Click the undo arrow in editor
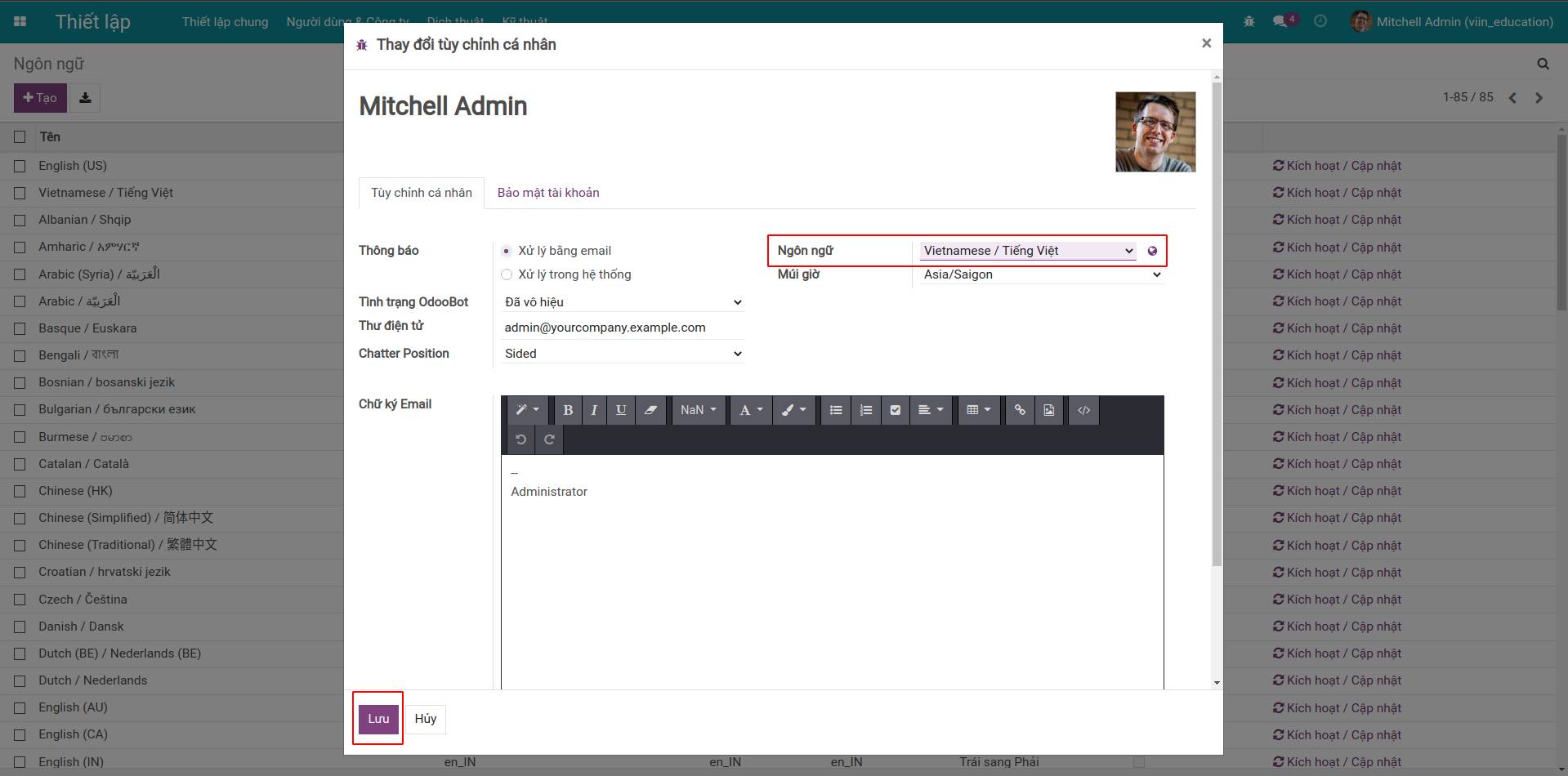Image resolution: width=1568 pixels, height=776 pixels. [520, 439]
